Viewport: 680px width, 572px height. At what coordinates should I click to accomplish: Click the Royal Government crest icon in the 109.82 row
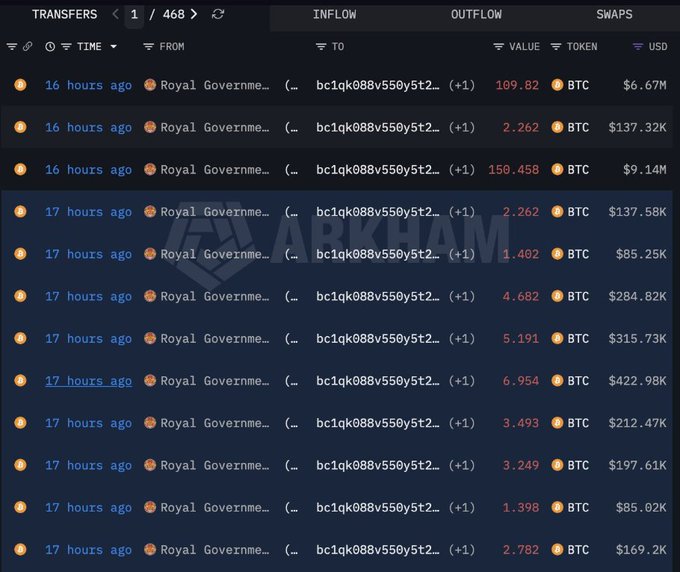click(x=150, y=85)
